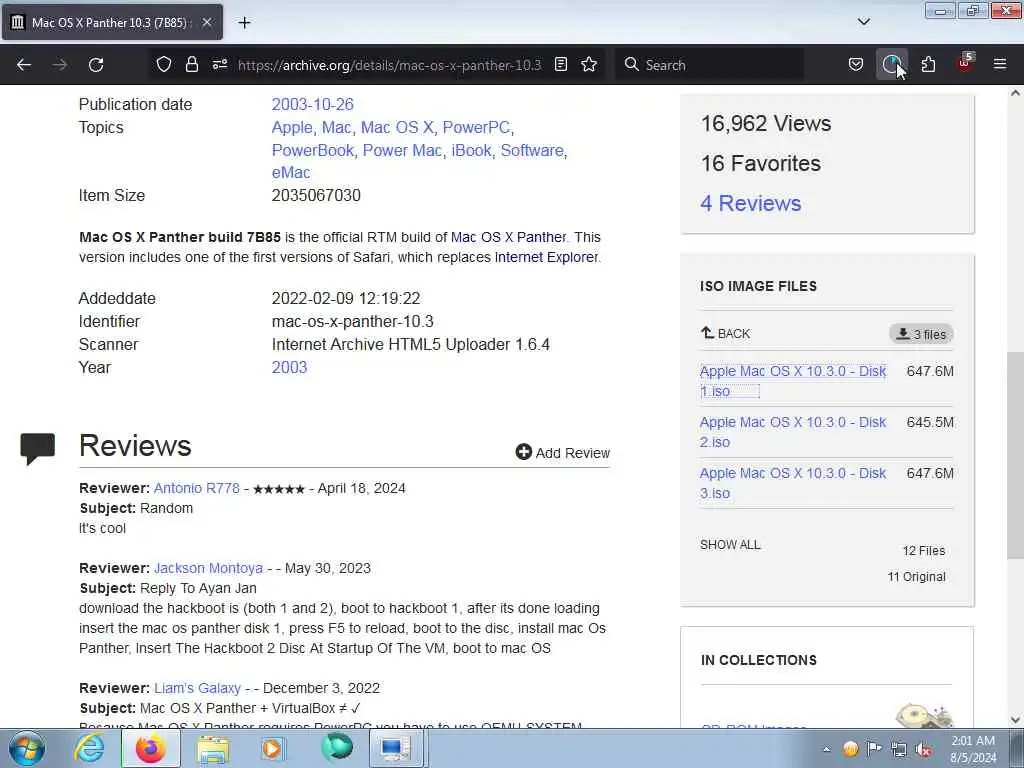
Task: Open reviewer Liam's Galaxy profile
Action: coord(197,688)
